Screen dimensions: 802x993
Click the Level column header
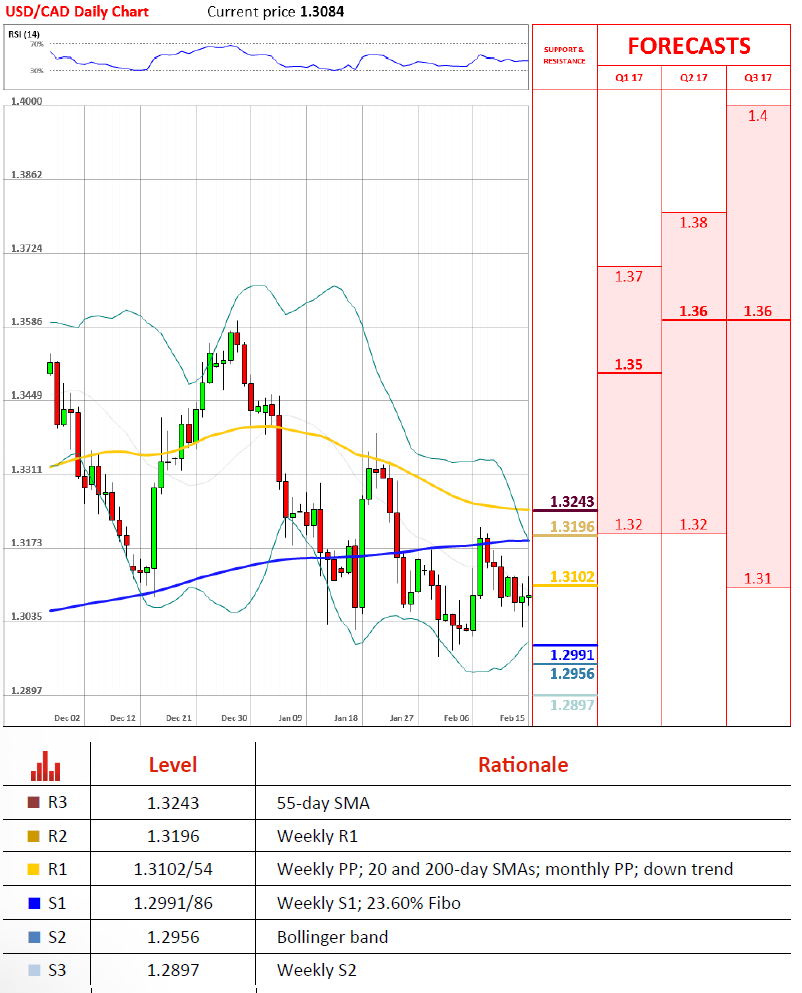pos(173,765)
